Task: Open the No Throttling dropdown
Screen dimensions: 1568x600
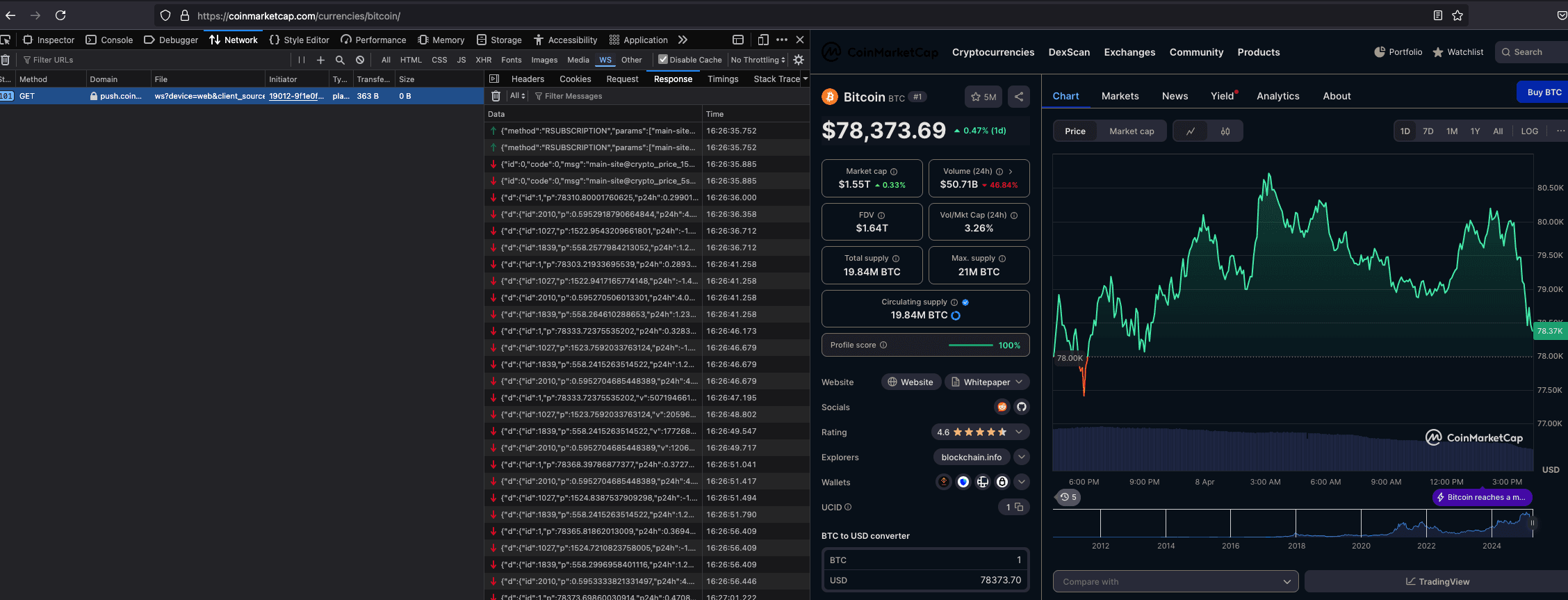Action: [x=758, y=60]
